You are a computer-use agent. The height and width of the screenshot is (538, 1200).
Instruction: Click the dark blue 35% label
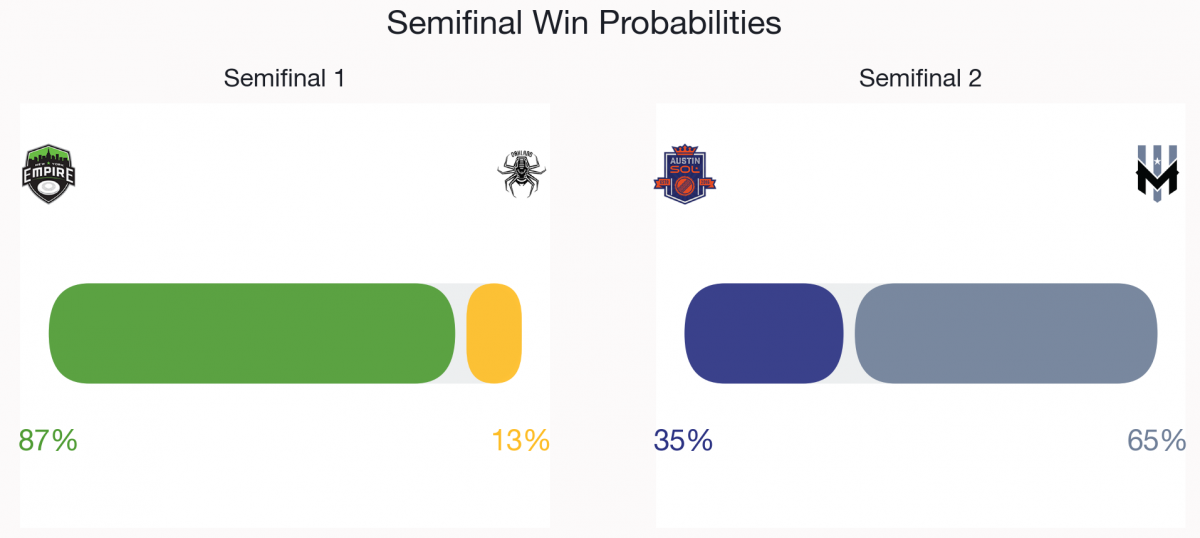683,440
